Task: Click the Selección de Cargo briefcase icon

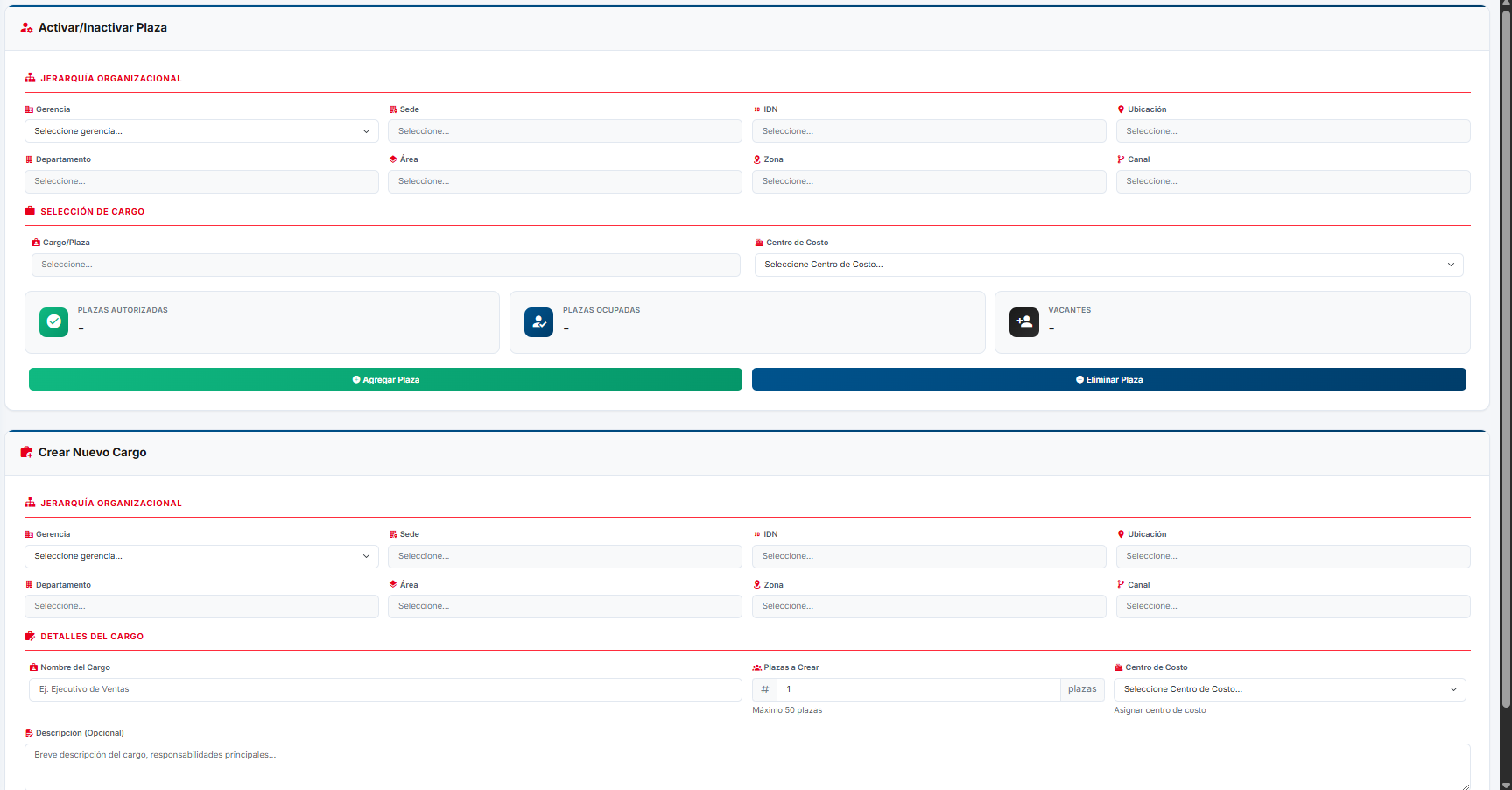Action: click(30, 211)
